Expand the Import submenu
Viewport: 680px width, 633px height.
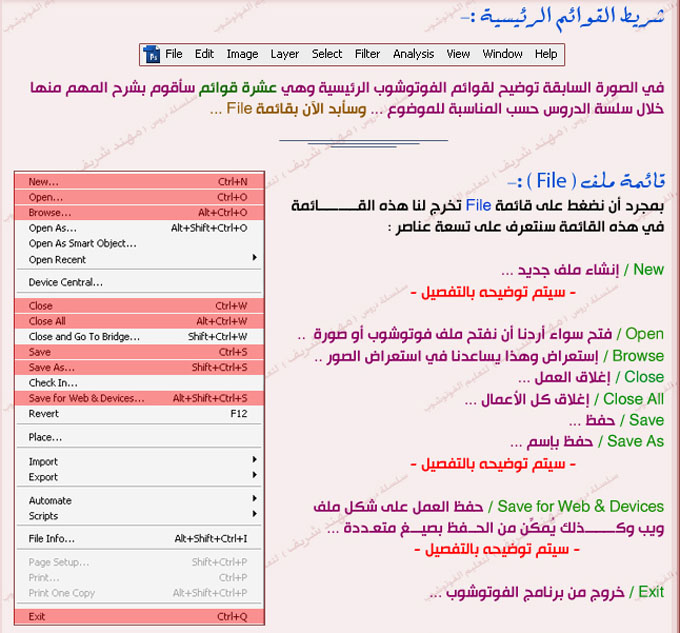139,462
